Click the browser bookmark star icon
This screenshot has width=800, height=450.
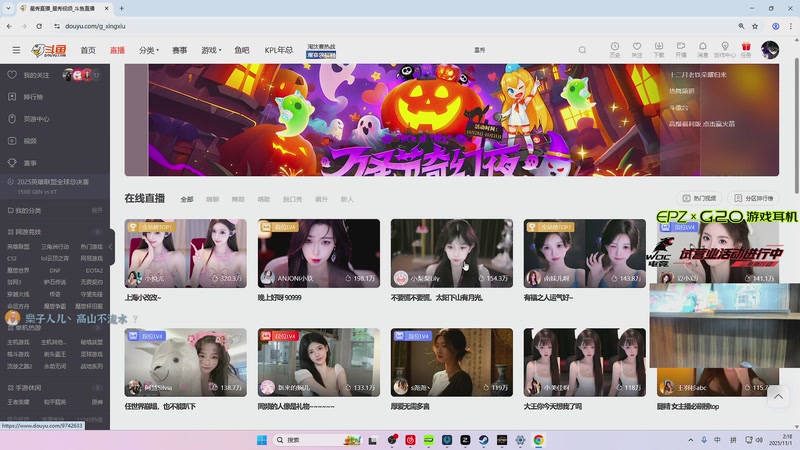pos(755,26)
